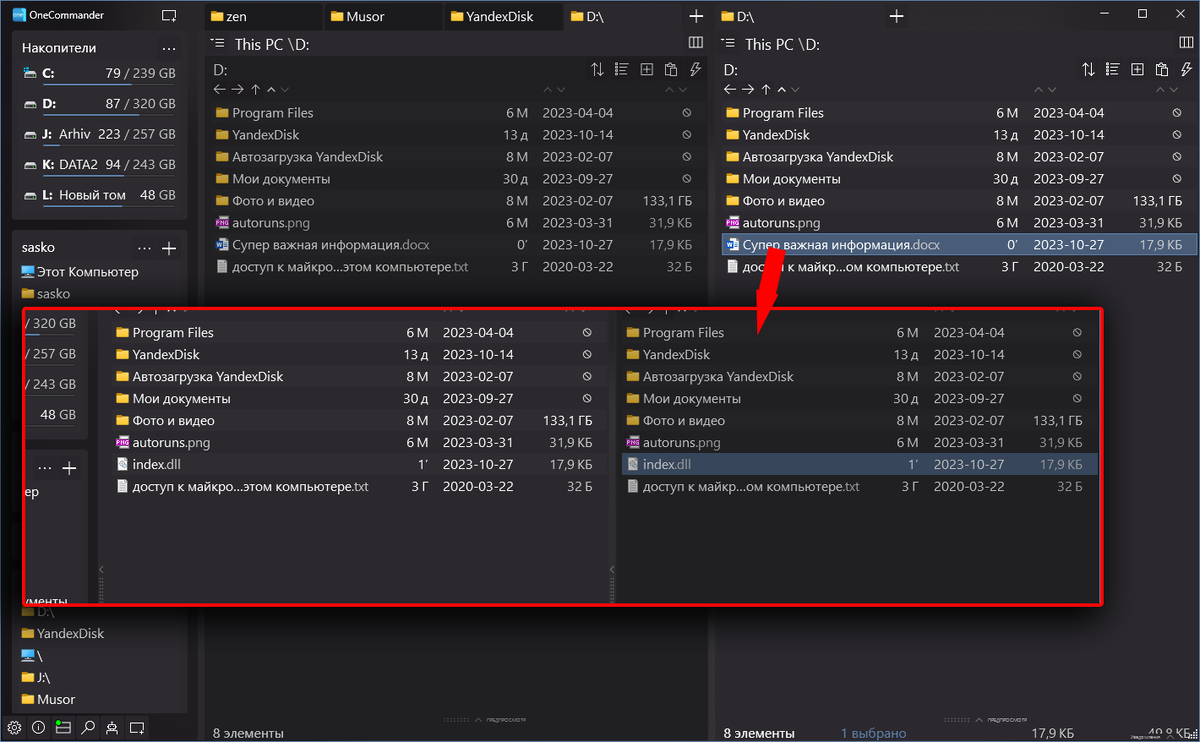The image size is (1200, 742).
Task: Go back with right pane back arrow
Action: pyautogui.click(x=730, y=89)
